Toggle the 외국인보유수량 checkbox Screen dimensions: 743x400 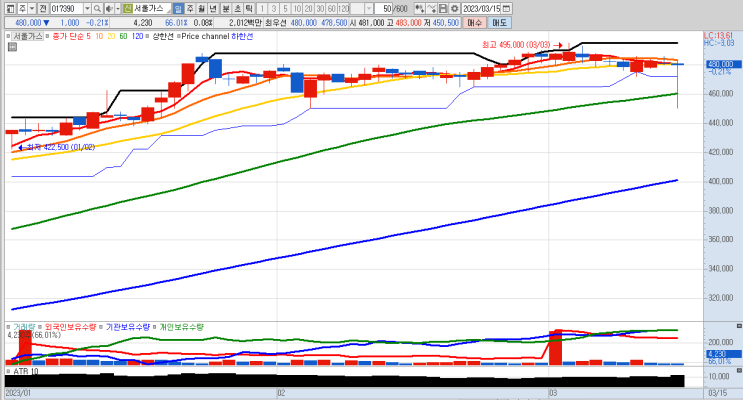40,327
